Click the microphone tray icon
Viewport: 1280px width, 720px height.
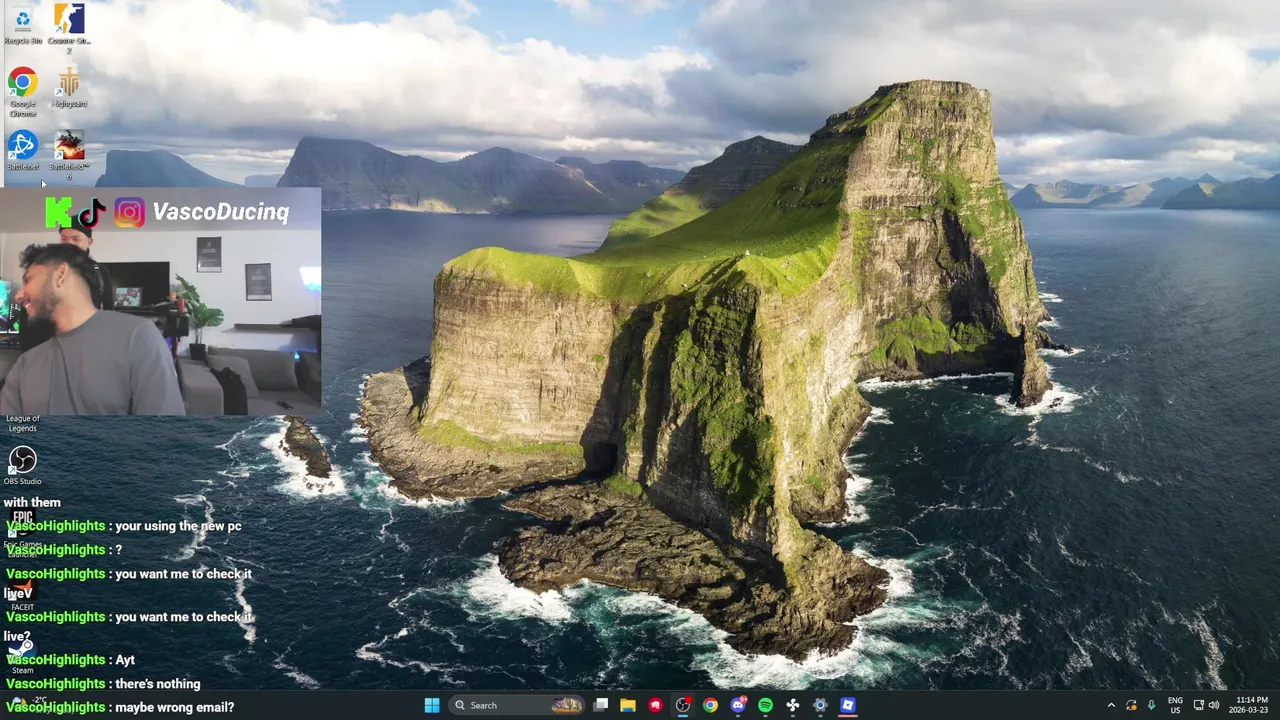[1151, 705]
